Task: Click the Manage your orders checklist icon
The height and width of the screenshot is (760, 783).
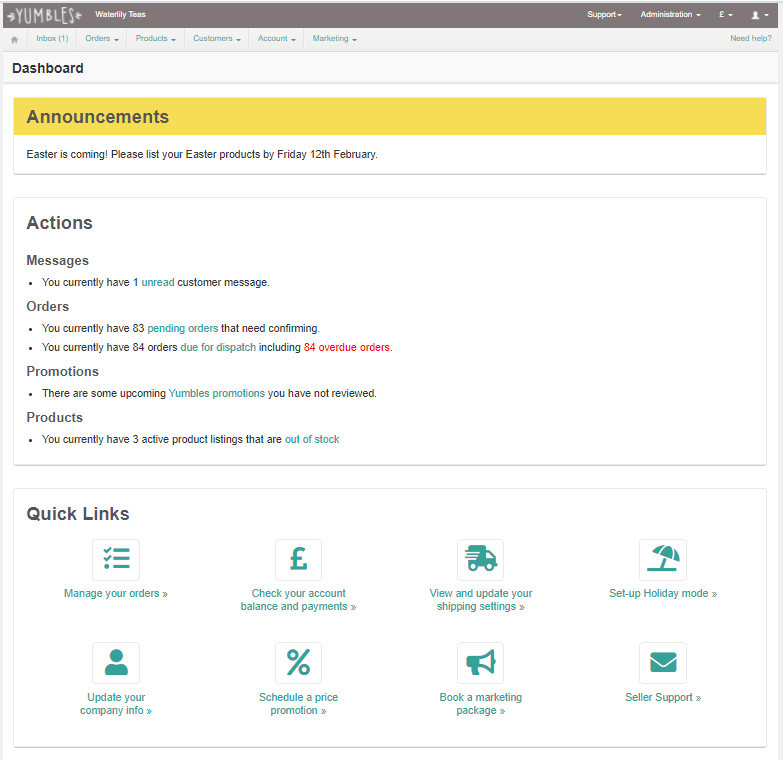Action: (x=116, y=559)
